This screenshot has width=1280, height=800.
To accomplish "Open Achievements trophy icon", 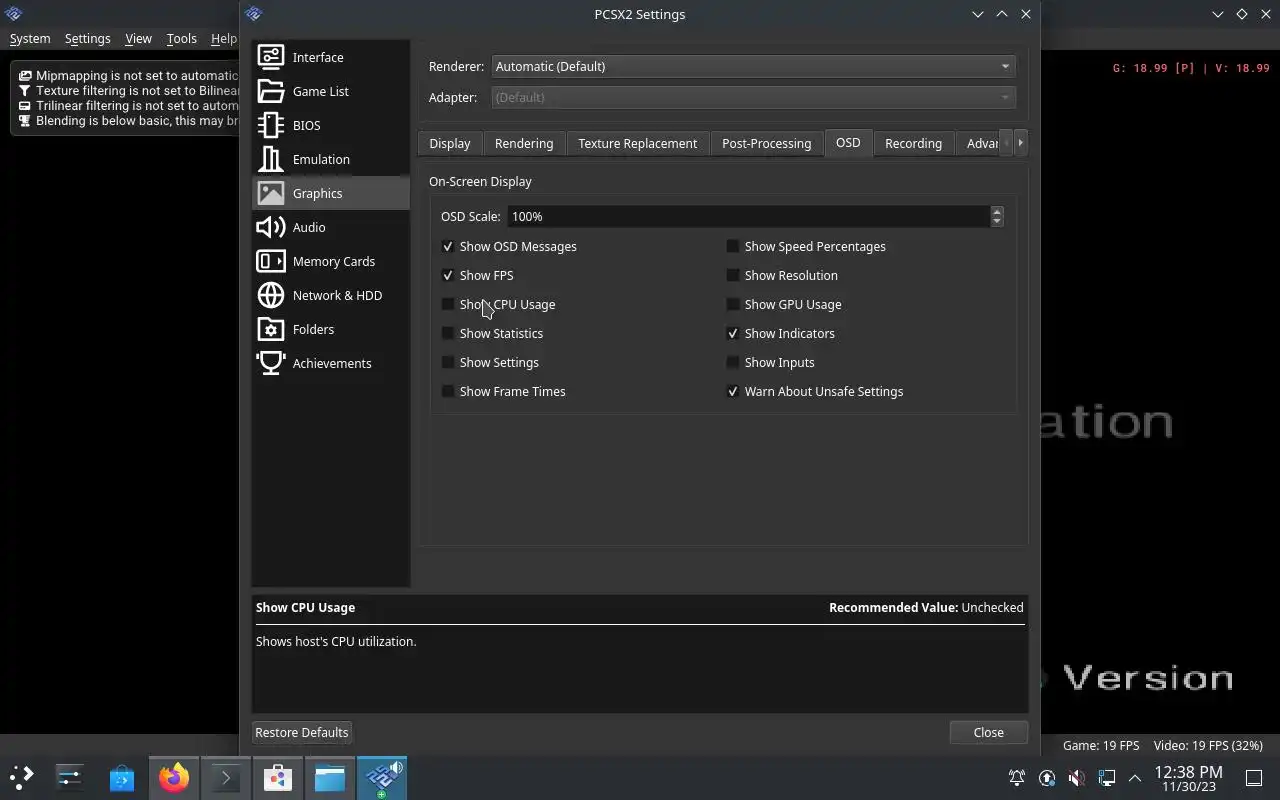I will click(271, 363).
